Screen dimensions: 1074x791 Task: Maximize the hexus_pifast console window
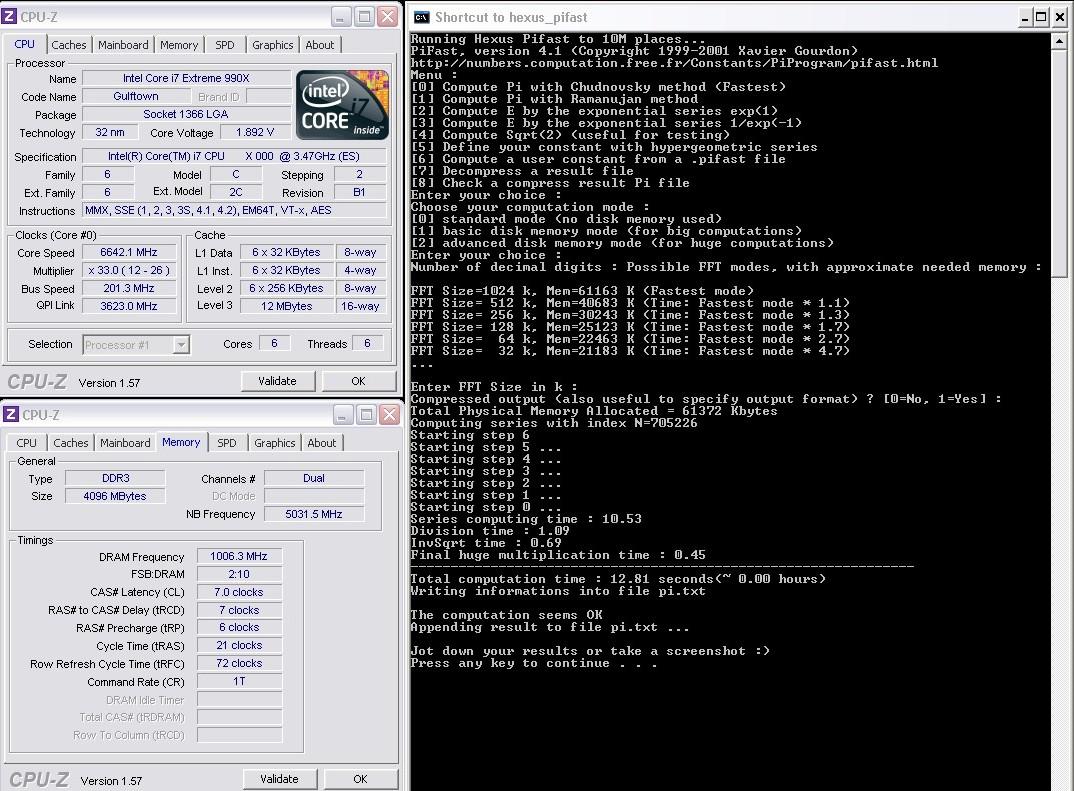(1042, 17)
